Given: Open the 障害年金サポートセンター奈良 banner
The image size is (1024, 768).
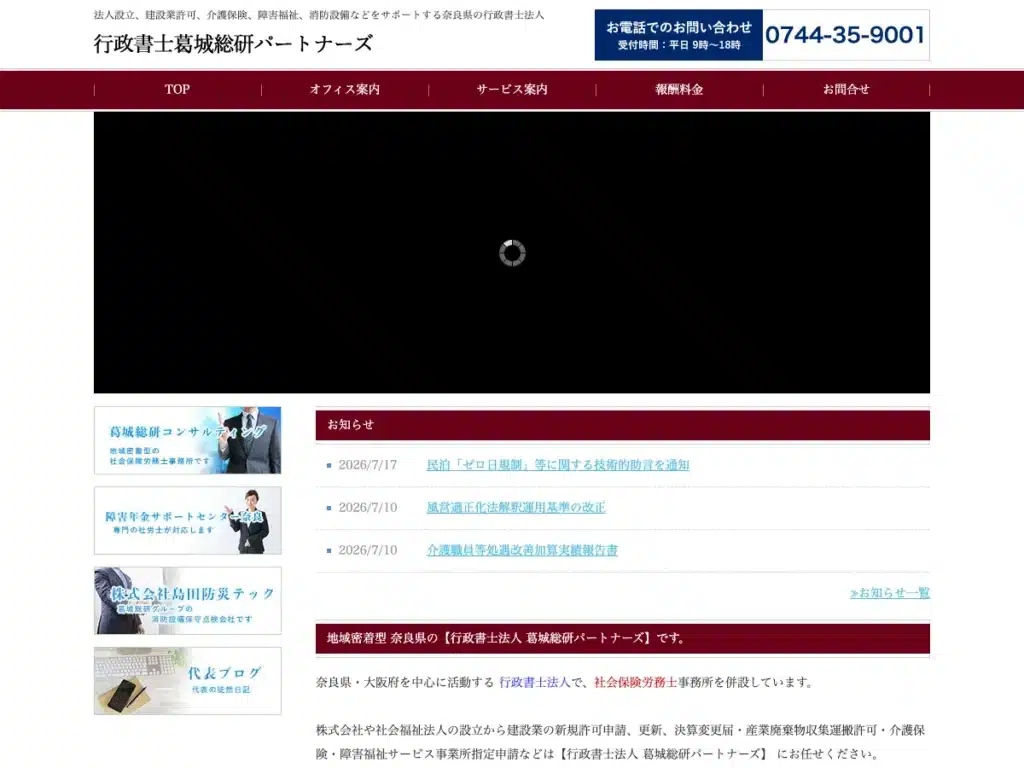Looking at the screenshot, I should 187,520.
